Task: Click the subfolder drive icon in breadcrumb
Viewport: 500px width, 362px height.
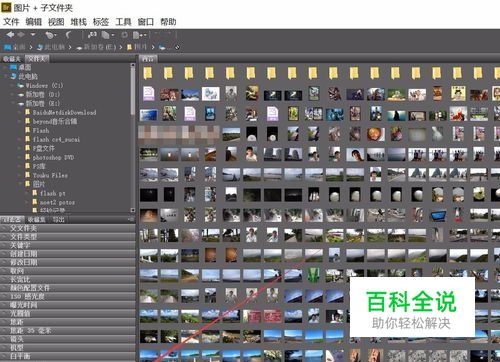Action: tap(162, 47)
